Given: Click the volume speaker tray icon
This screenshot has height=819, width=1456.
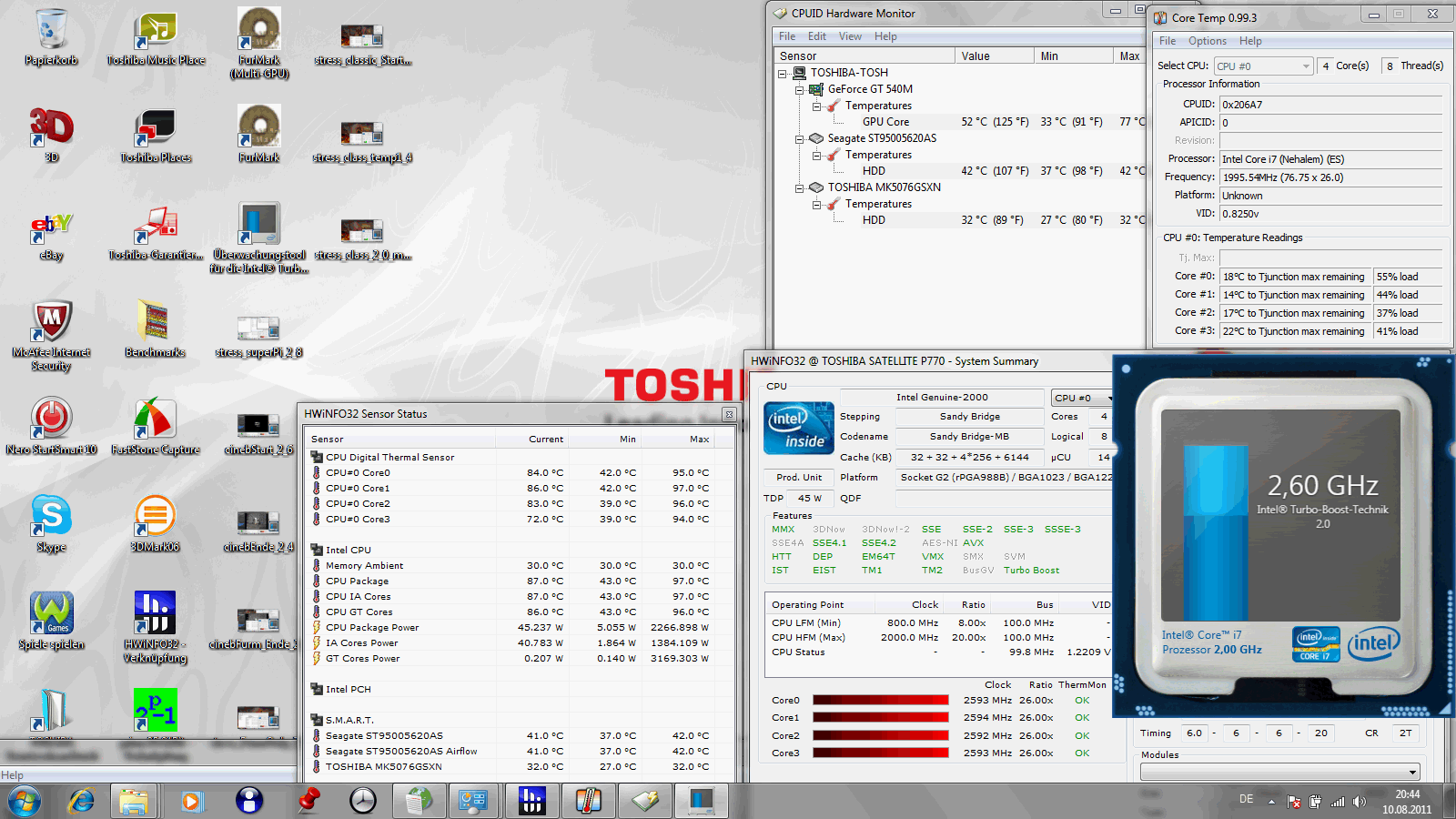Looking at the screenshot, I should click(1360, 802).
